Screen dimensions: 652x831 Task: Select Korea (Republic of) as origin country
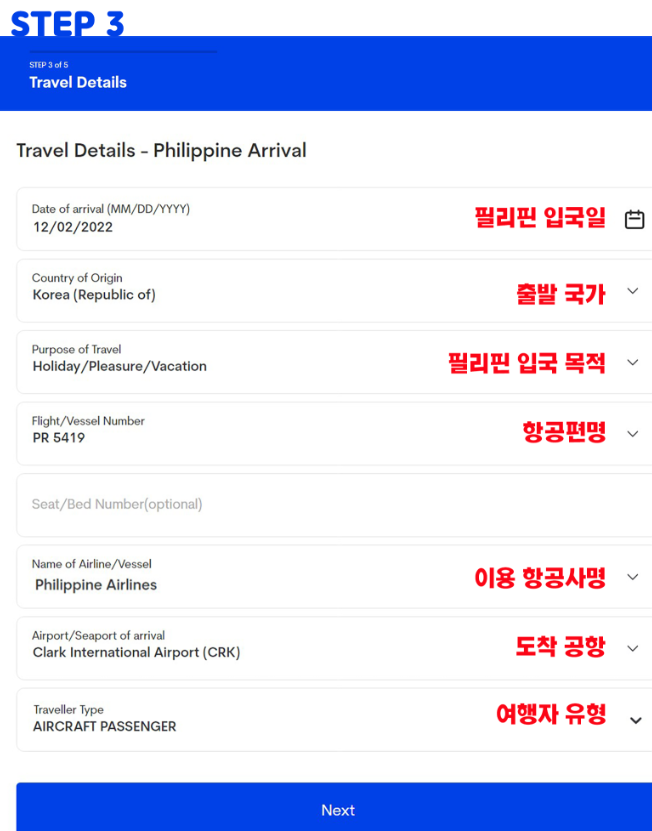(98, 296)
